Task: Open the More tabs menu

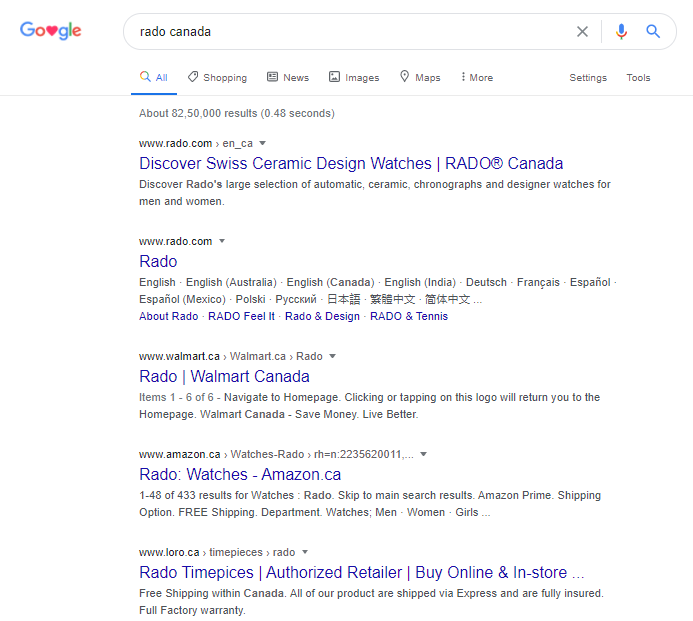Action: pos(476,77)
